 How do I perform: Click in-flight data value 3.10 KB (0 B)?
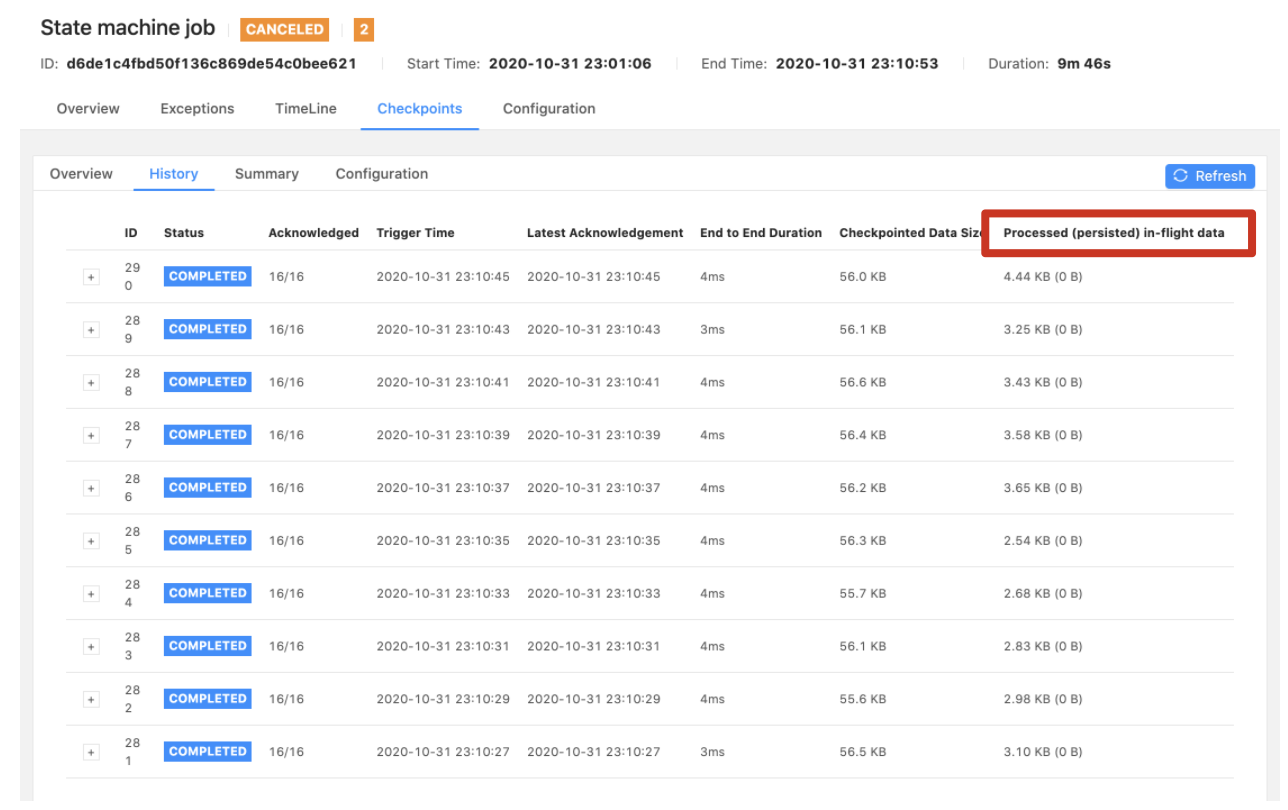(x=1043, y=752)
